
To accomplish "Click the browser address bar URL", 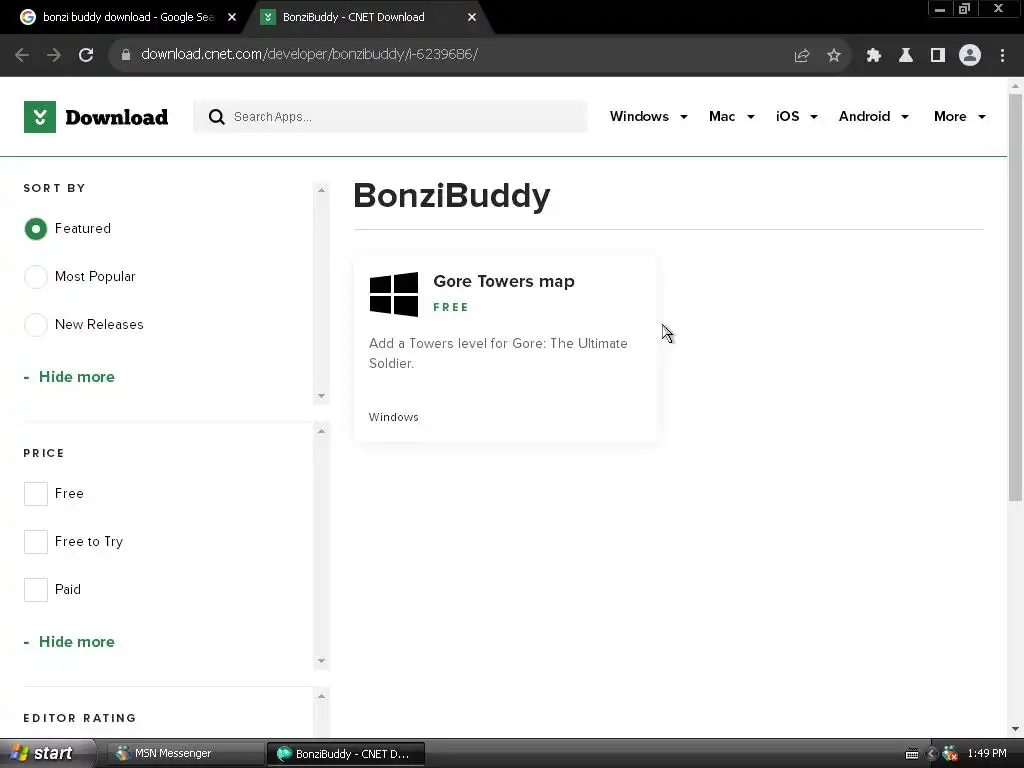I will (x=309, y=55).
